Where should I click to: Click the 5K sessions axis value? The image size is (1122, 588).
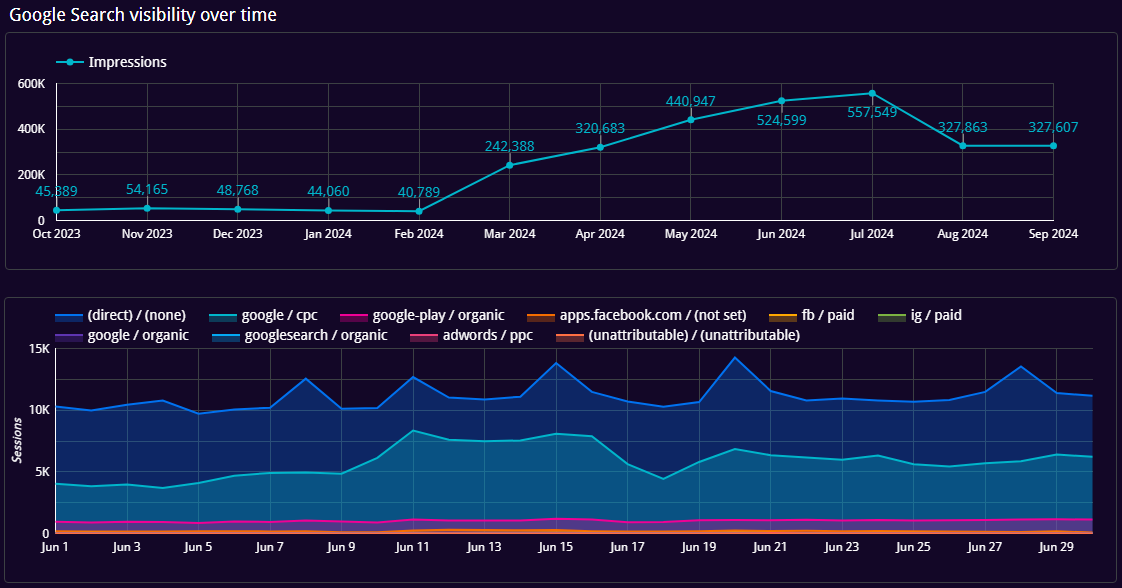click(x=42, y=471)
